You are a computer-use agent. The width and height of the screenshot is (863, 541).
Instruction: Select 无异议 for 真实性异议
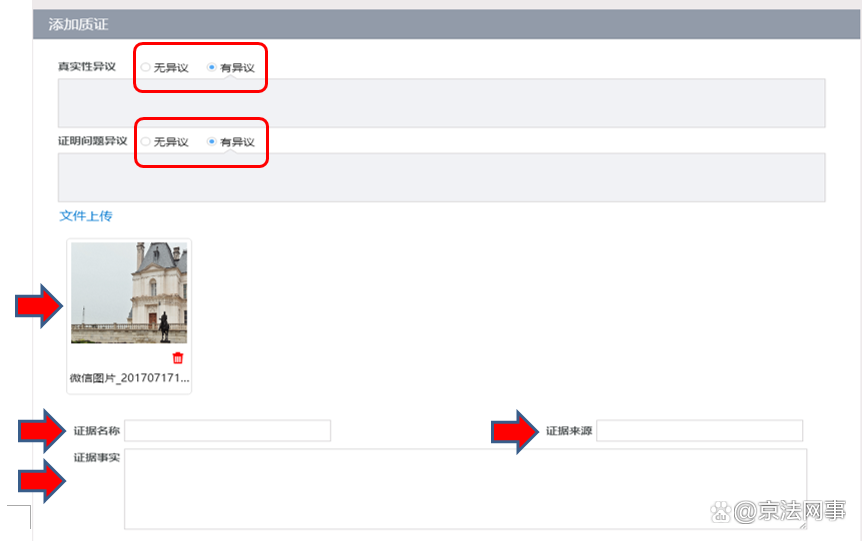click(146, 68)
